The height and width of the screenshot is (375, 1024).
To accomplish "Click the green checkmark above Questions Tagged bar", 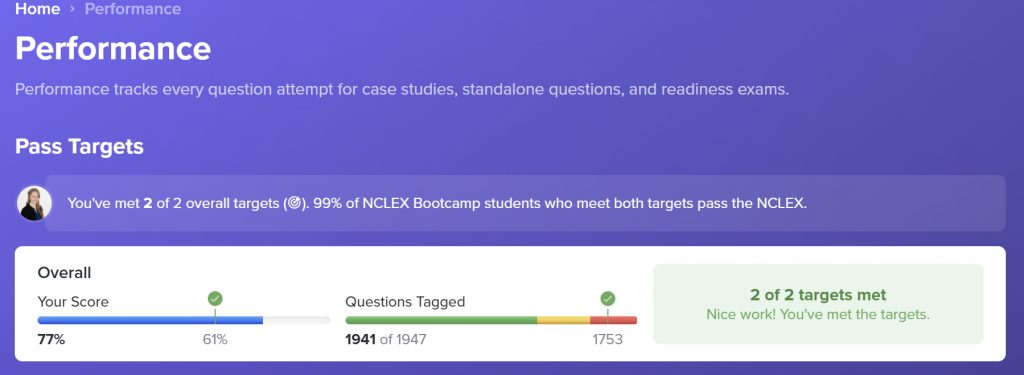I will [607, 299].
